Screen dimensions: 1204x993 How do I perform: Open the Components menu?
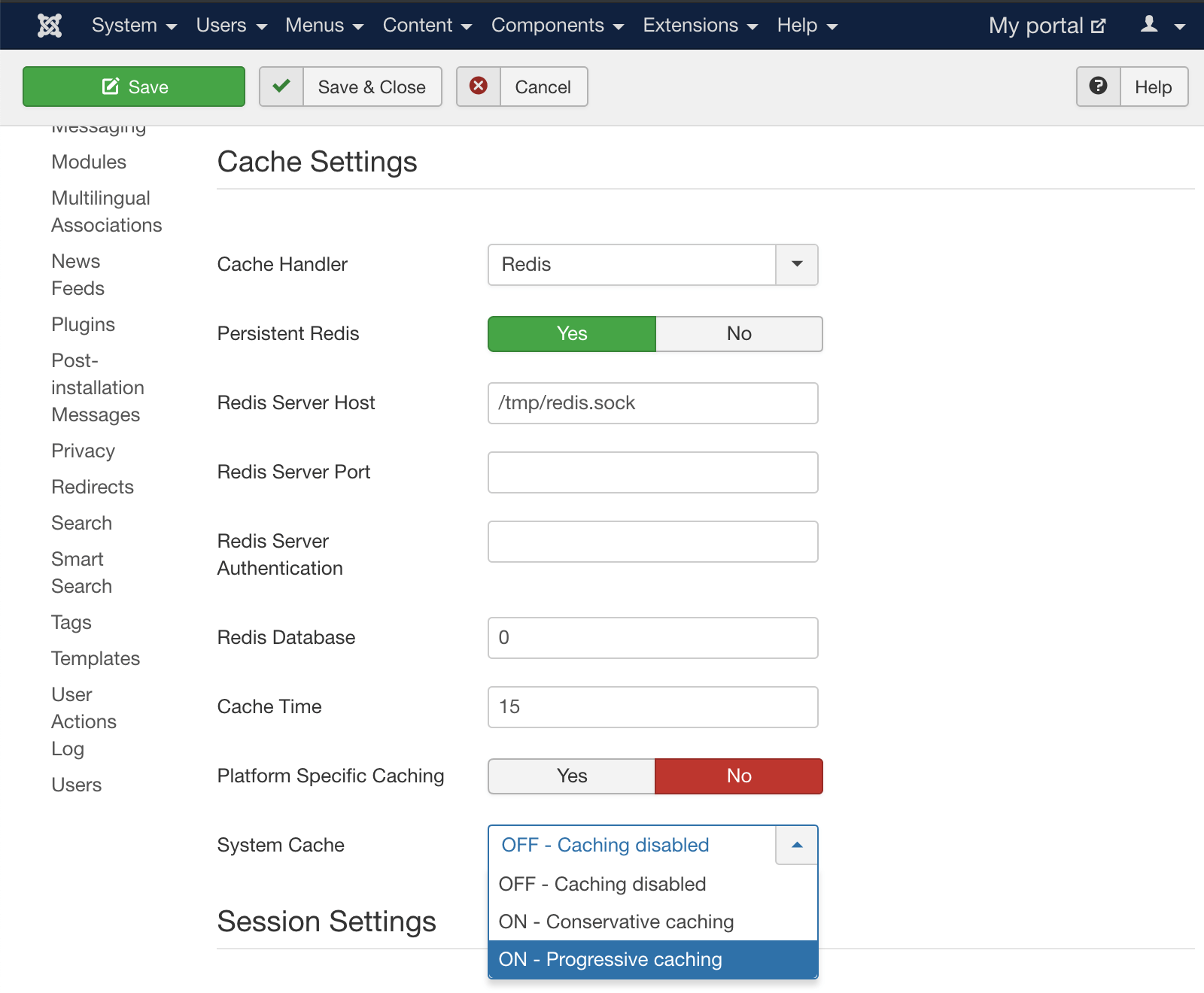pos(557,26)
